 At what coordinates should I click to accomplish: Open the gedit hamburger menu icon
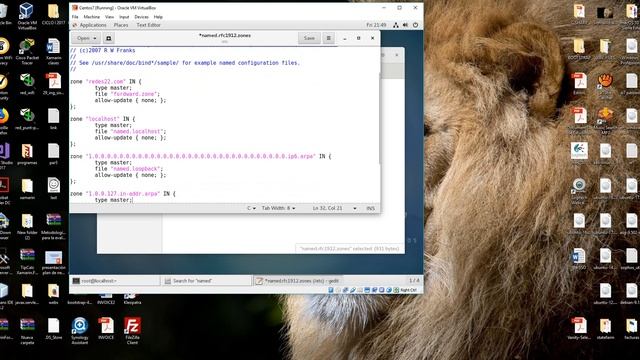[x=329, y=38]
